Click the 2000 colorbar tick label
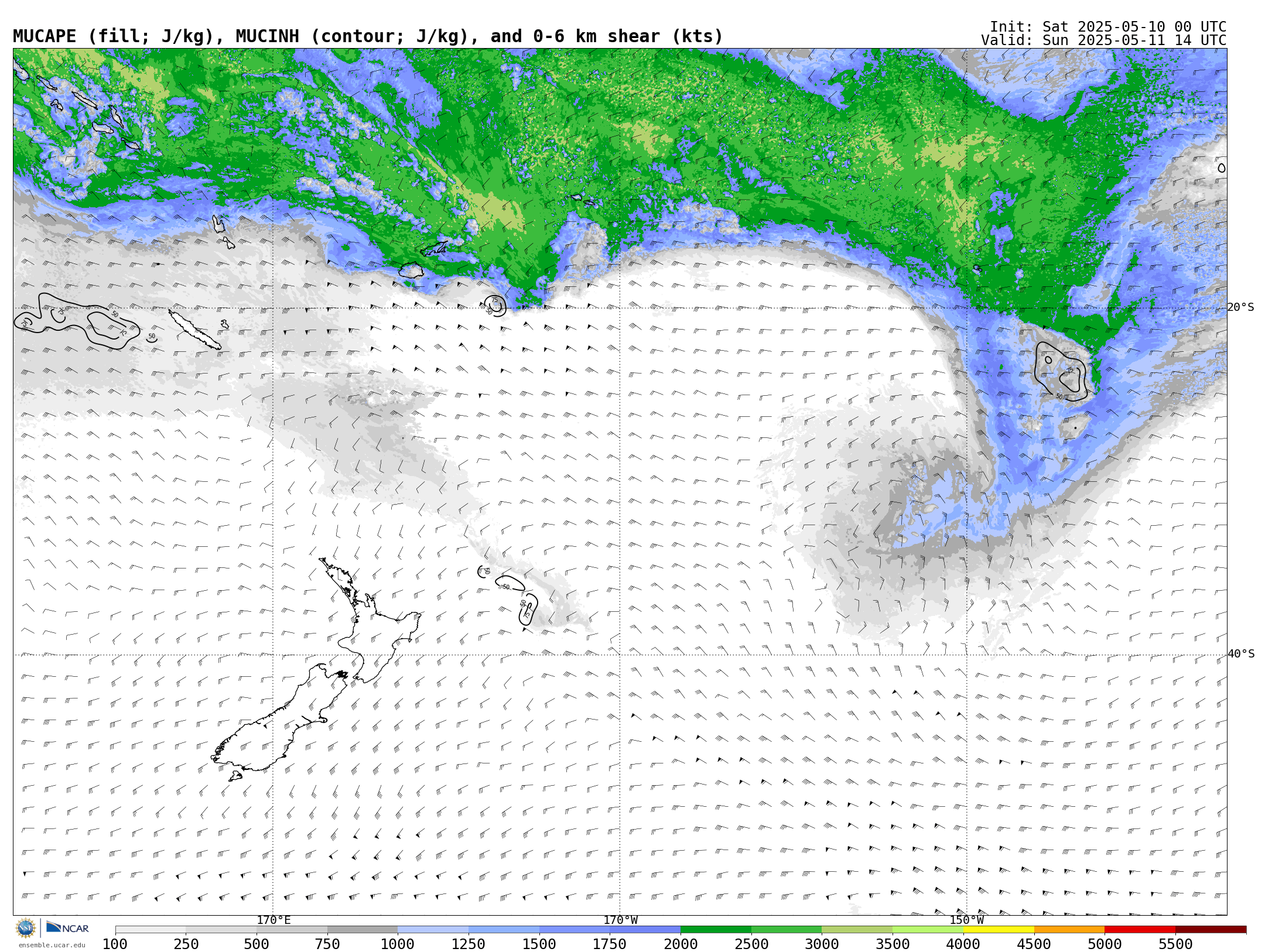 click(681, 944)
